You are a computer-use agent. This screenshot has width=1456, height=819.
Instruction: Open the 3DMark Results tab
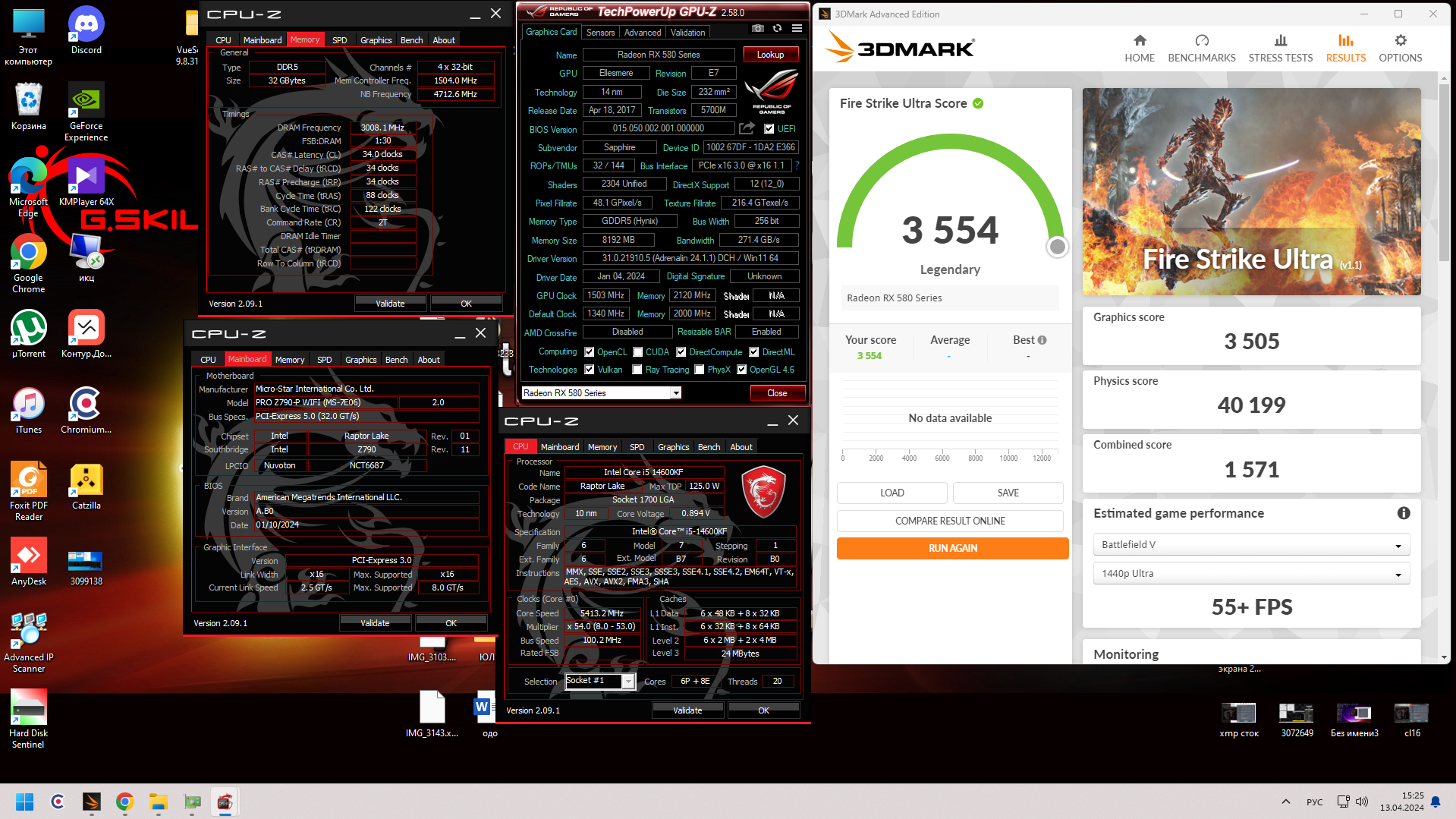[x=1346, y=49]
